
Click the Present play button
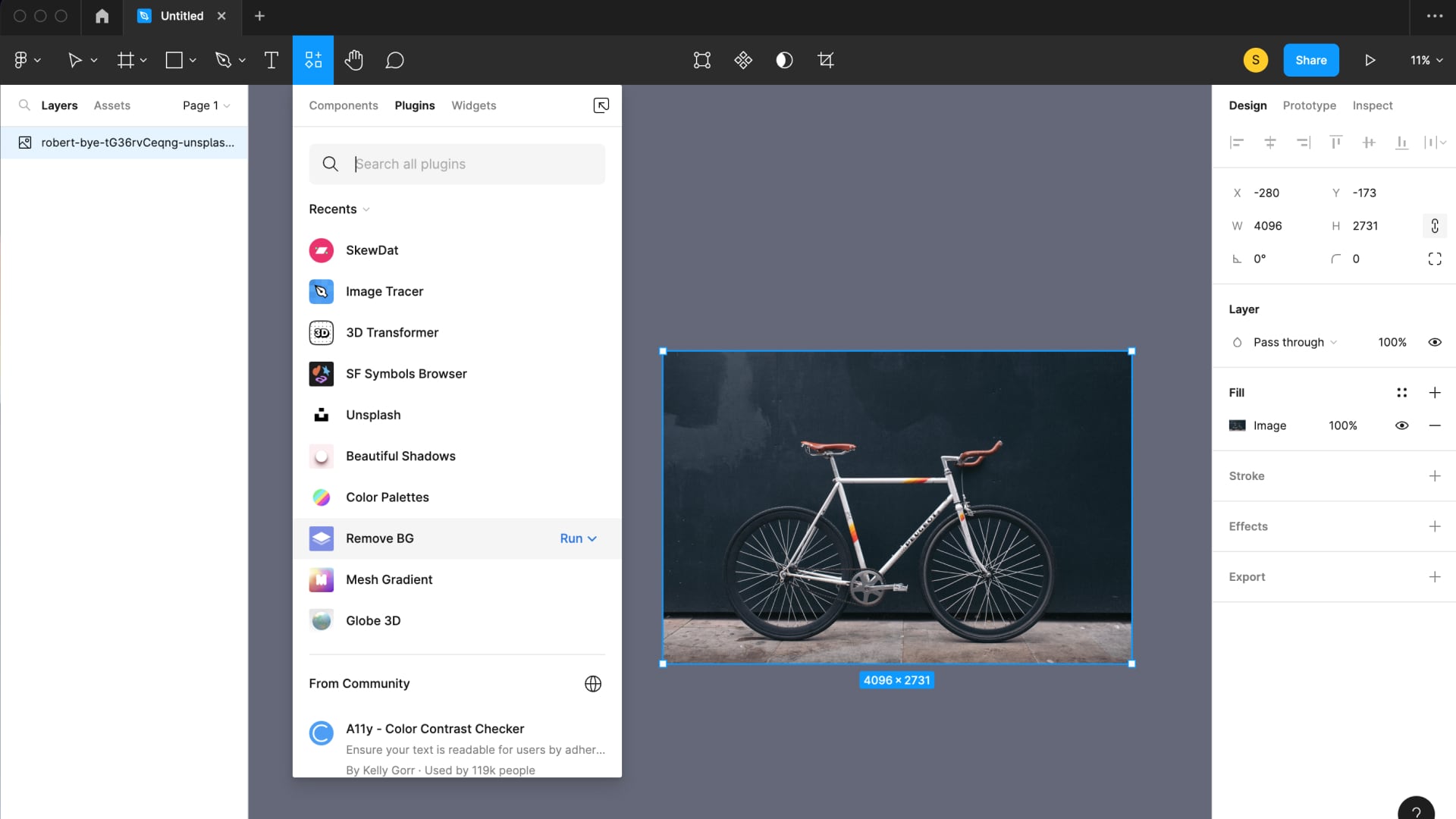(x=1370, y=60)
